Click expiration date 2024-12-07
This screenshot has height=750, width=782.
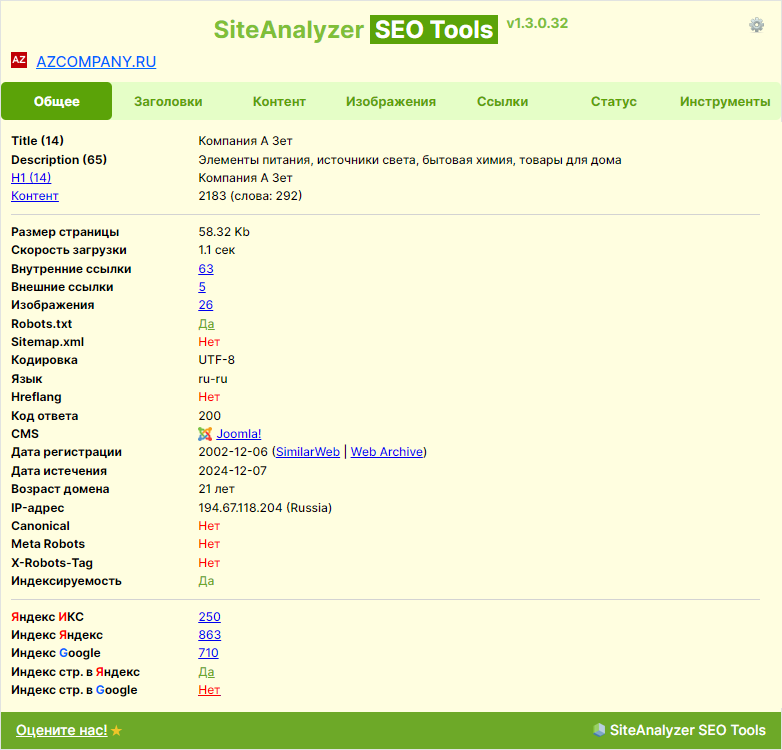tap(233, 471)
